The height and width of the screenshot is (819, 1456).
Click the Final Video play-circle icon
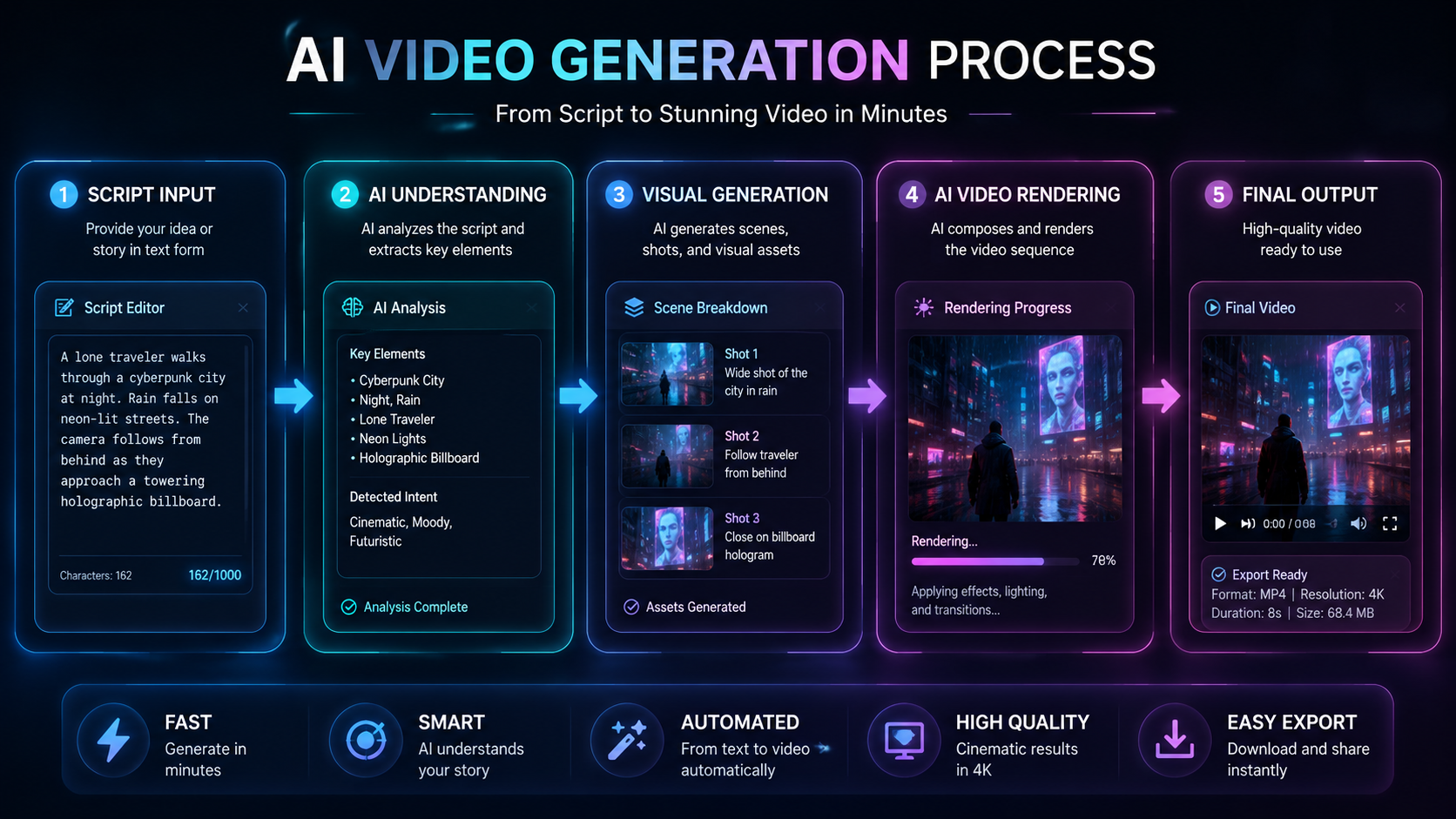coord(1212,307)
